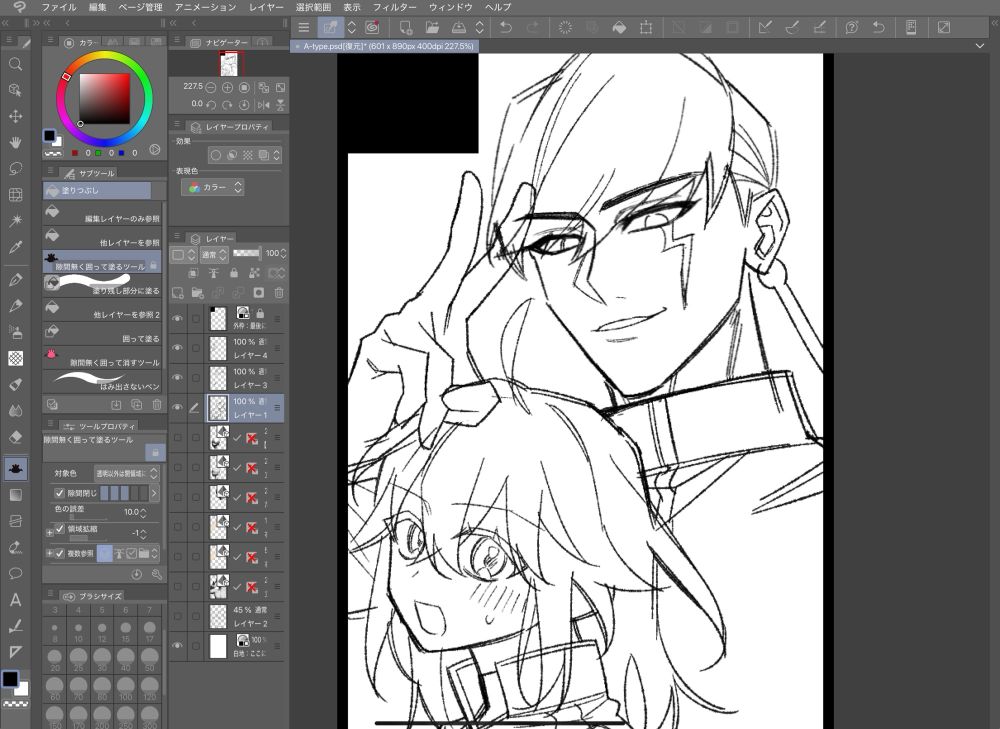This screenshot has height=729, width=1000.
Task: Select the Auto select magic wand tool
Action: 16,221
